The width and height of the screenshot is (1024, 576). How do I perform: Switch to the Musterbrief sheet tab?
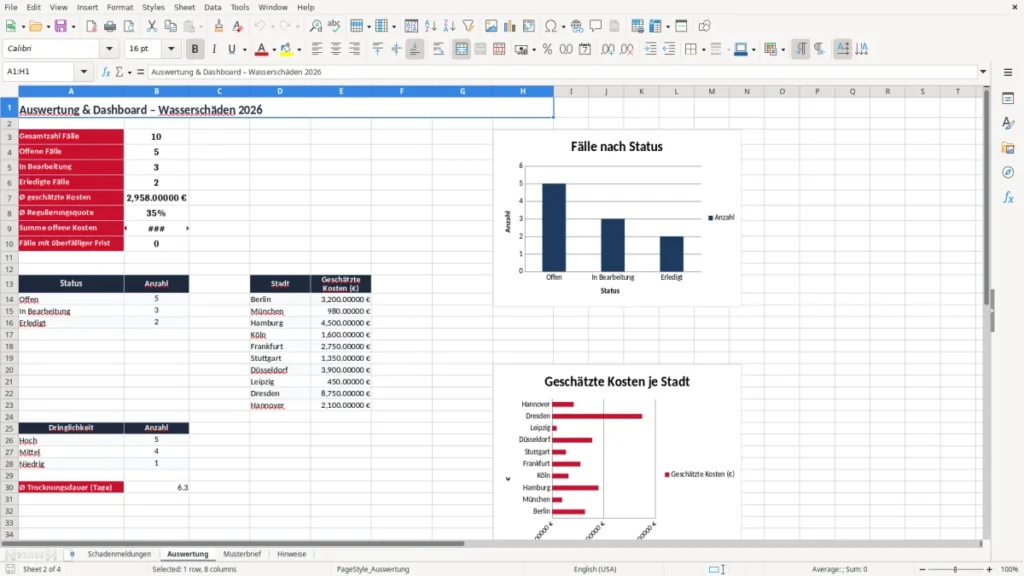click(x=242, y=554)
